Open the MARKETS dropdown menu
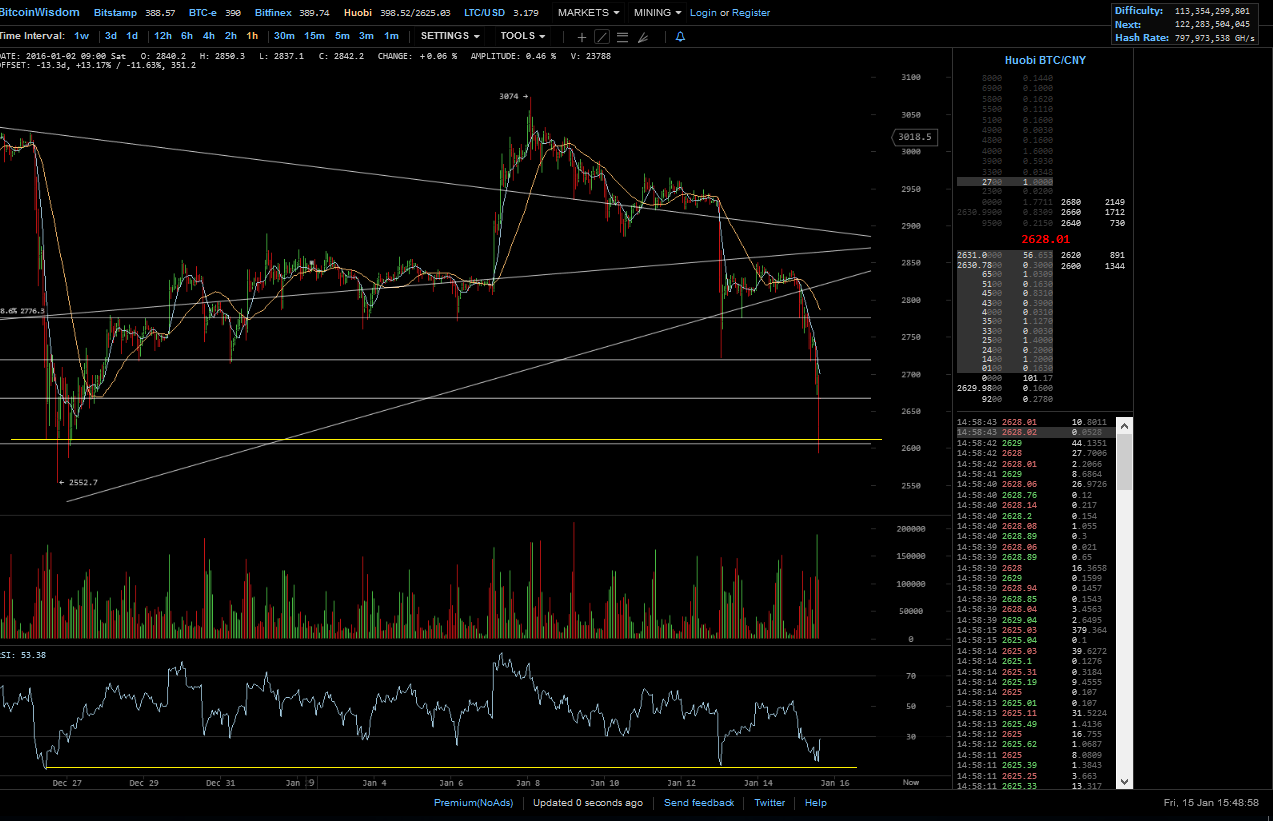The width and height of the screenshot is (1273, 821). (x=588, y=13)
